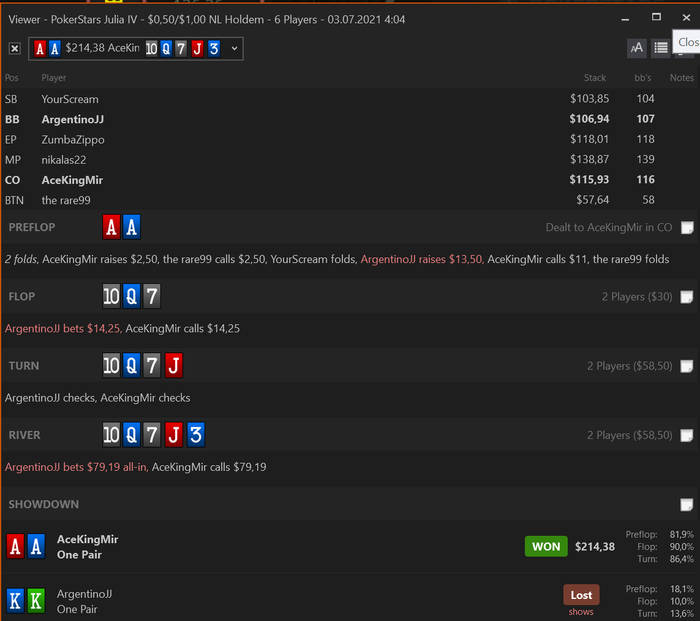This screenshot has width=700, height=621.
Task: Select the ZumbaZippo player row
Action: tap(350, 139)
